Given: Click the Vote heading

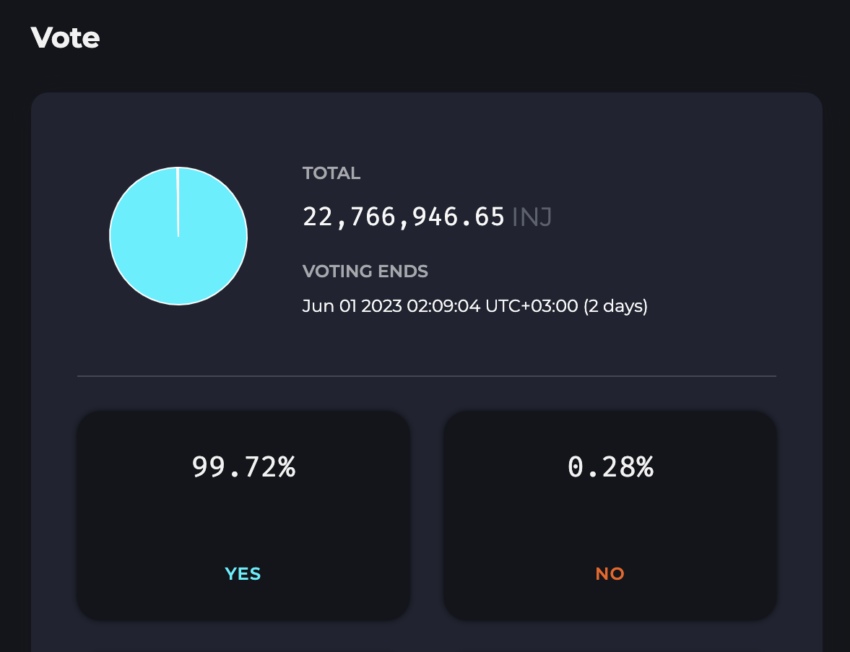Looking at the screenshot, I should 65,38.
